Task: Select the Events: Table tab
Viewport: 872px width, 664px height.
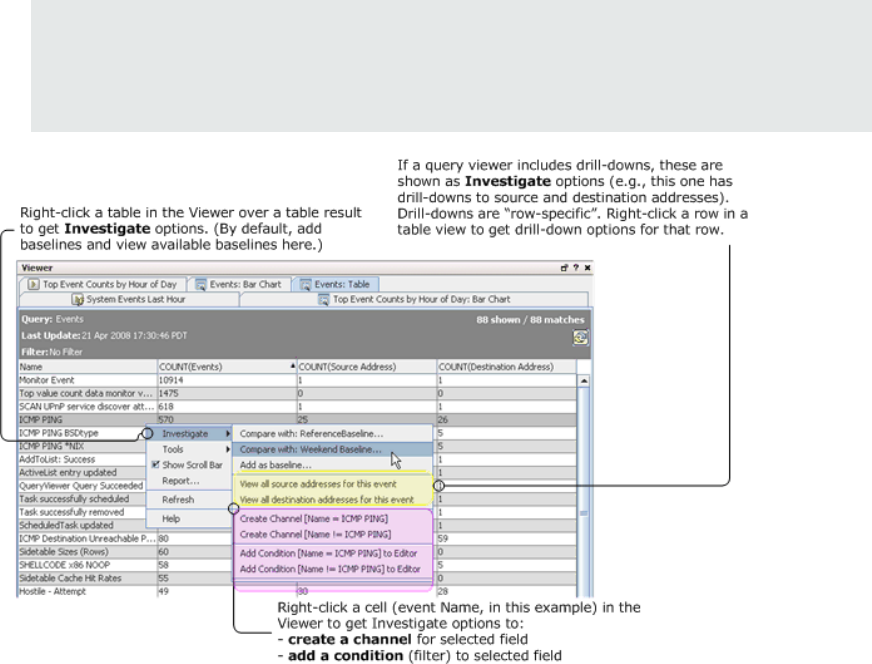Action: pos(336,284)
